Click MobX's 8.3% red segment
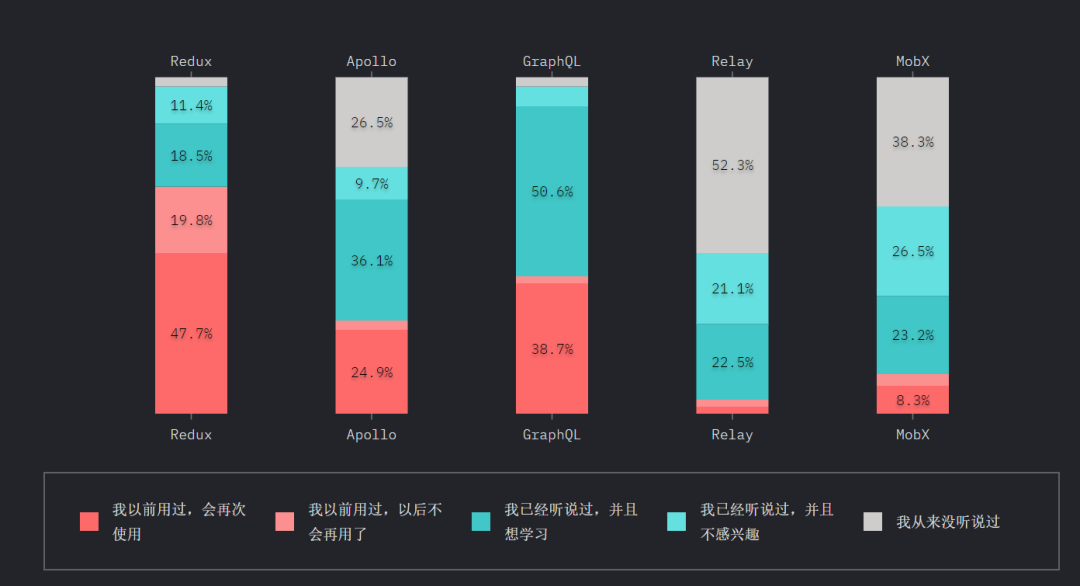This screenshot has height=586, width=1080. (x=913, y=400)
